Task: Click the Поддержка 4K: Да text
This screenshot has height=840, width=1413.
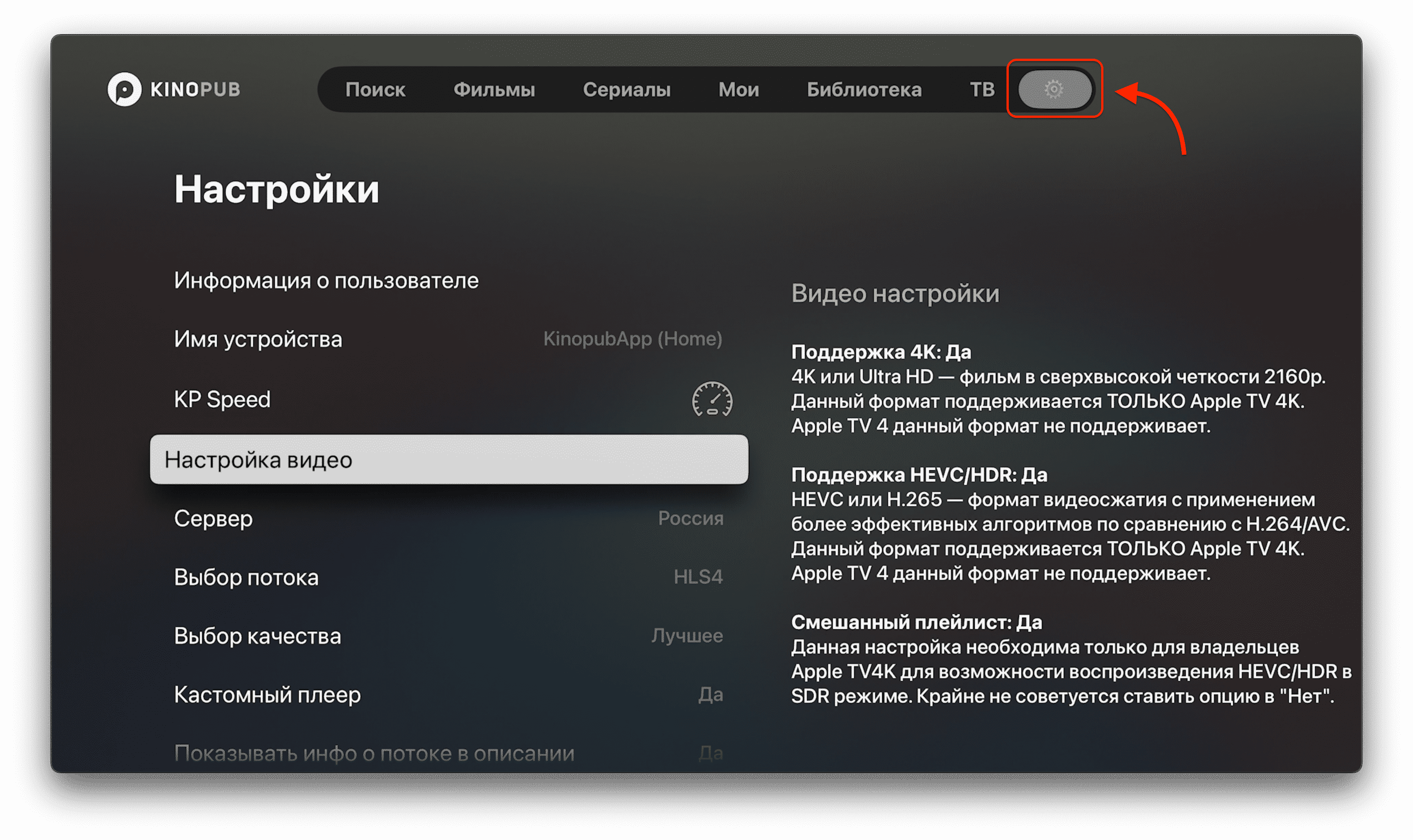Action: 881,352
